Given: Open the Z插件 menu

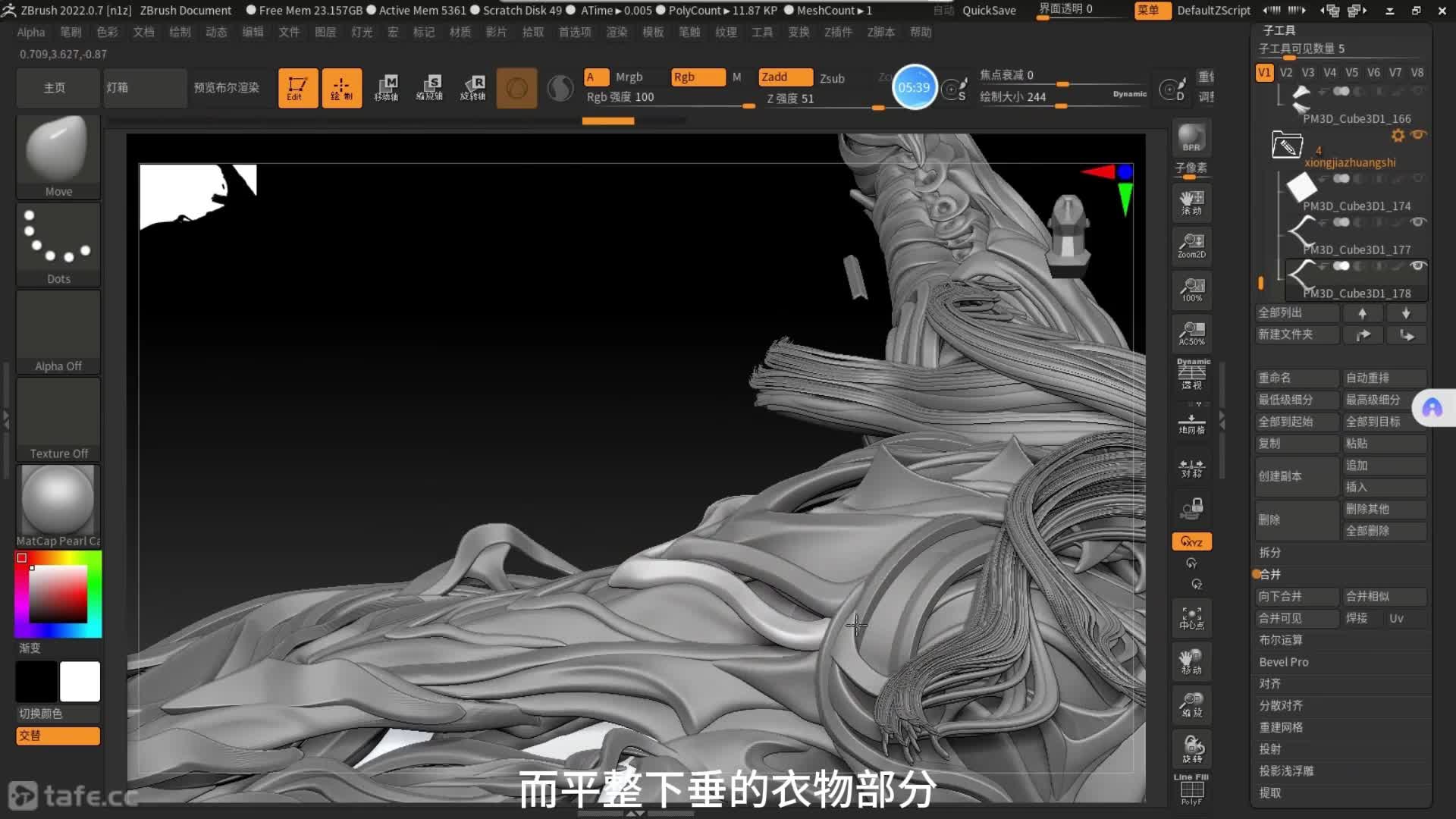Looking at the screenshot, I should [838, 32].
